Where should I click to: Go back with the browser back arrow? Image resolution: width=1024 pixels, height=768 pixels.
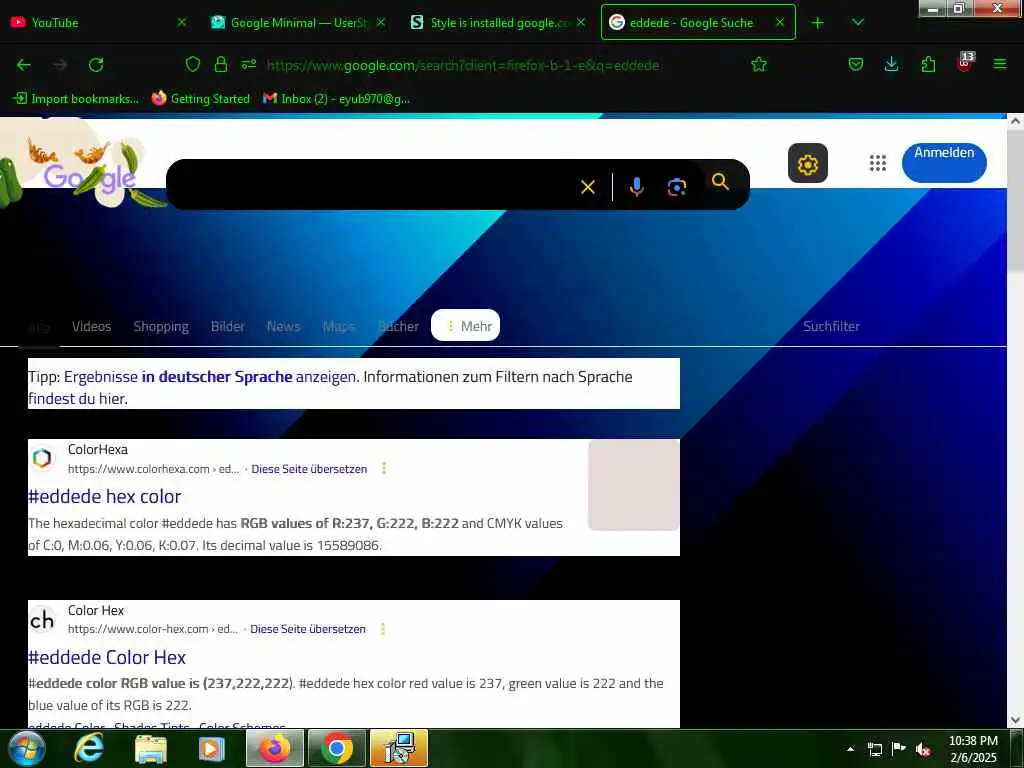[24, 65]
